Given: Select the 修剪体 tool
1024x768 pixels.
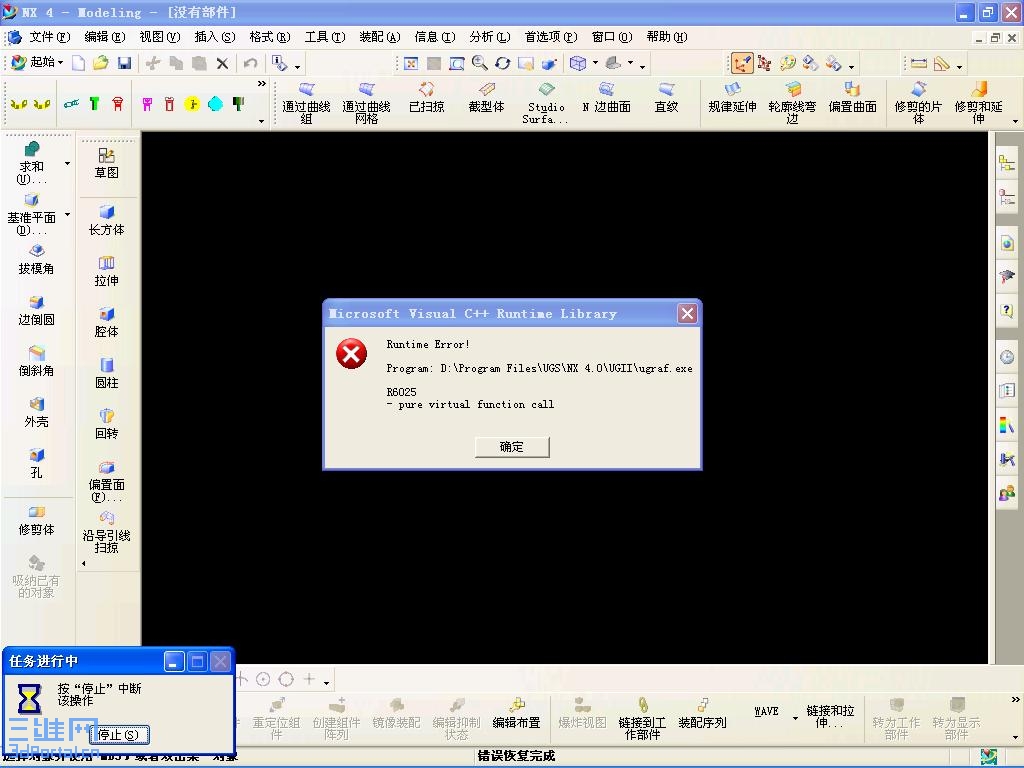Looking at the screenshot, I should coord(37,521).
